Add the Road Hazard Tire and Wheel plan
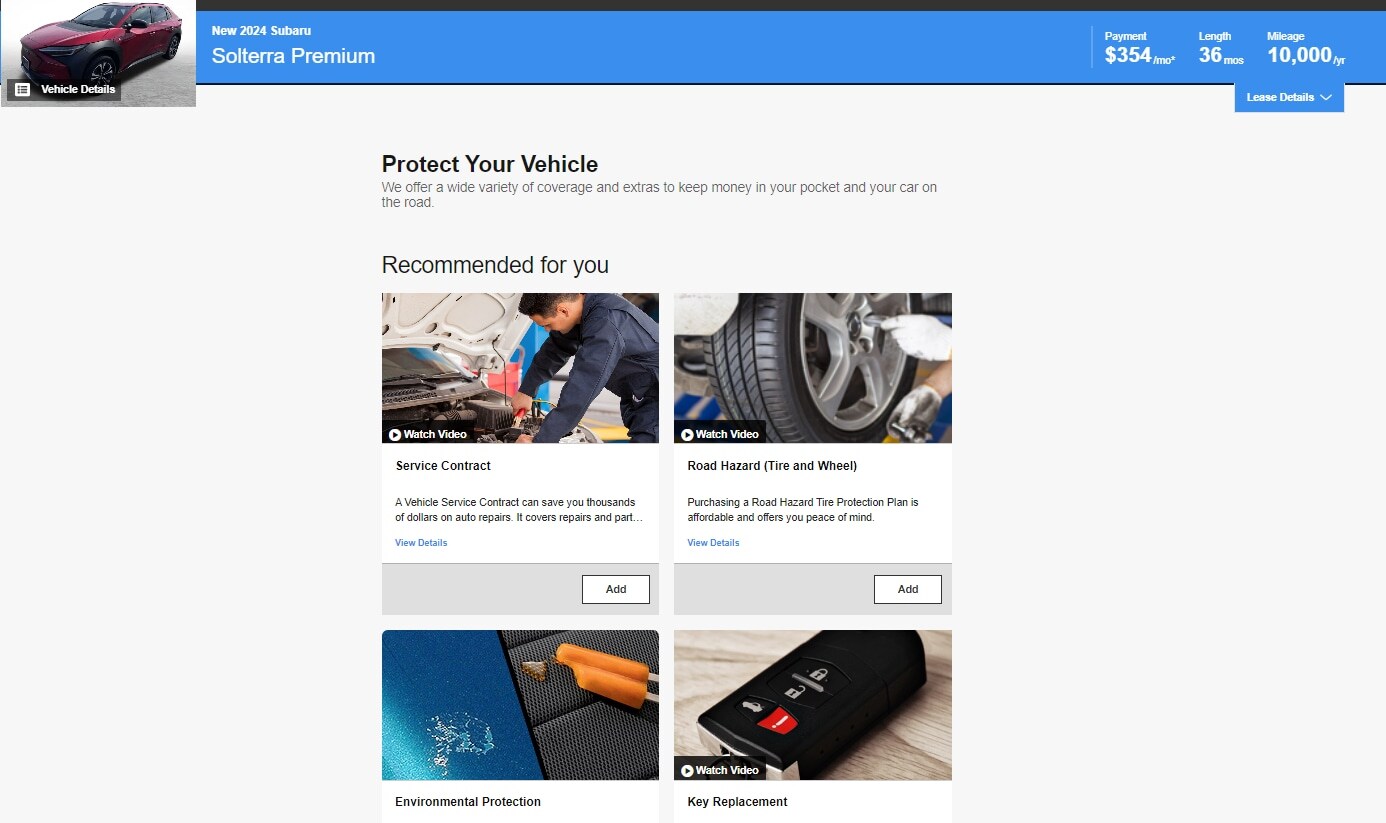The width and height of the screenshot is (1386, 823). [x=908, y=589]
